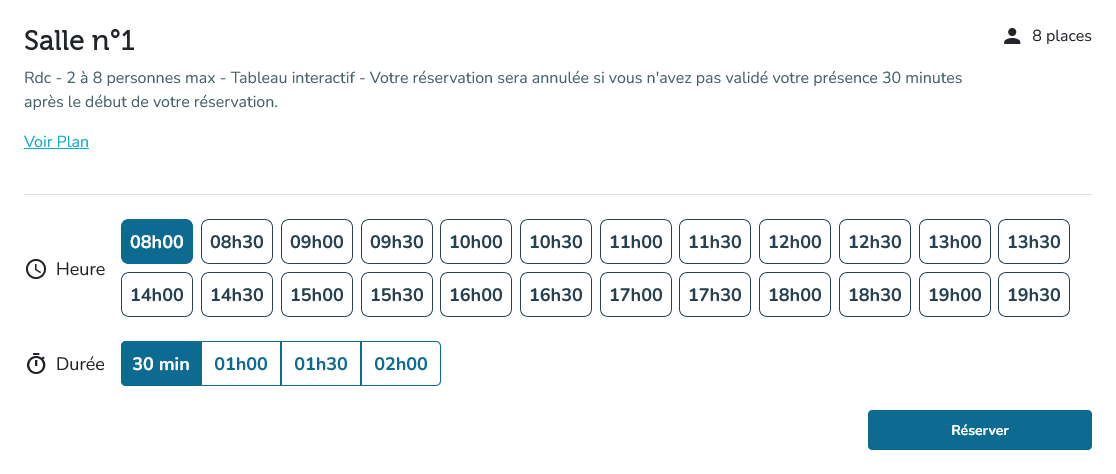The height and width of the screenshot is (474, 1116).
Task: Choose the 10h30 time slot
Action: (x=556, y=242)
